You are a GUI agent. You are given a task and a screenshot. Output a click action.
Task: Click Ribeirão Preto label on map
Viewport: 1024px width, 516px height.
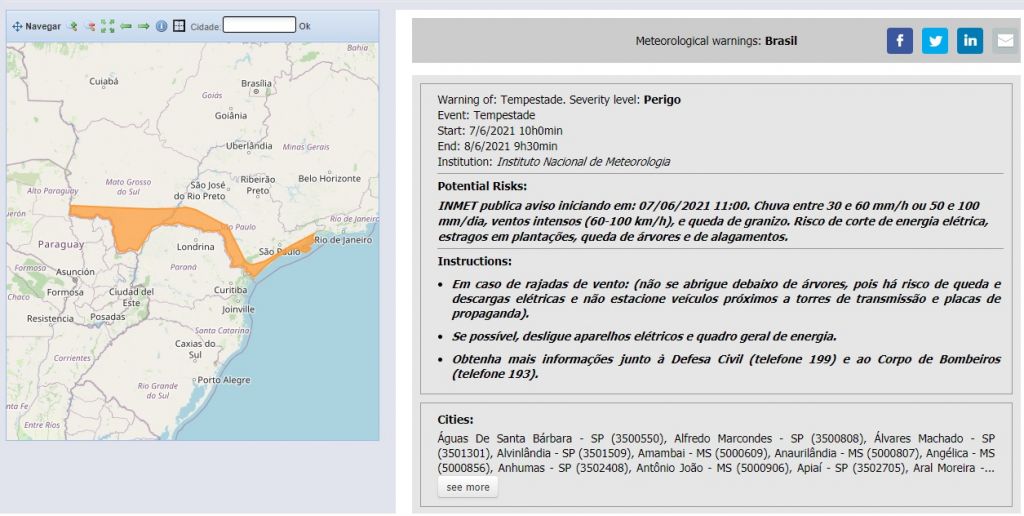point(258,185)
